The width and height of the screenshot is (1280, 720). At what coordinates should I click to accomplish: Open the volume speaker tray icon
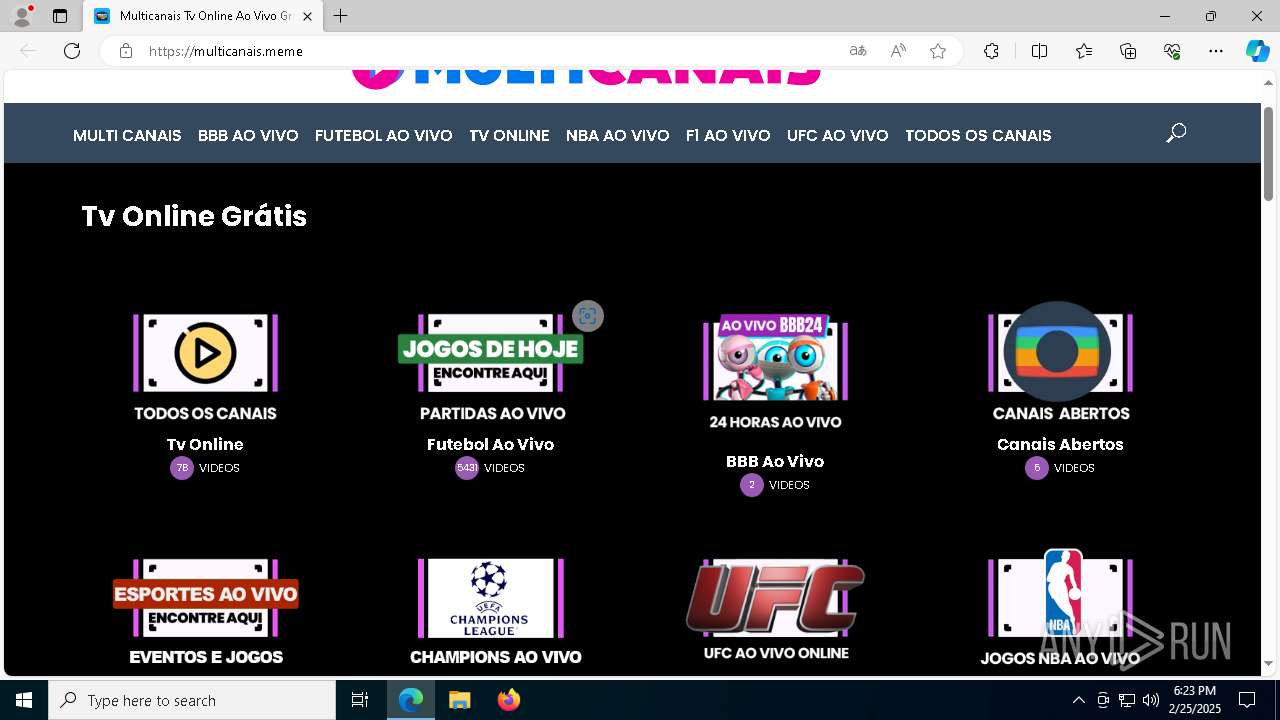(1151, 700)
